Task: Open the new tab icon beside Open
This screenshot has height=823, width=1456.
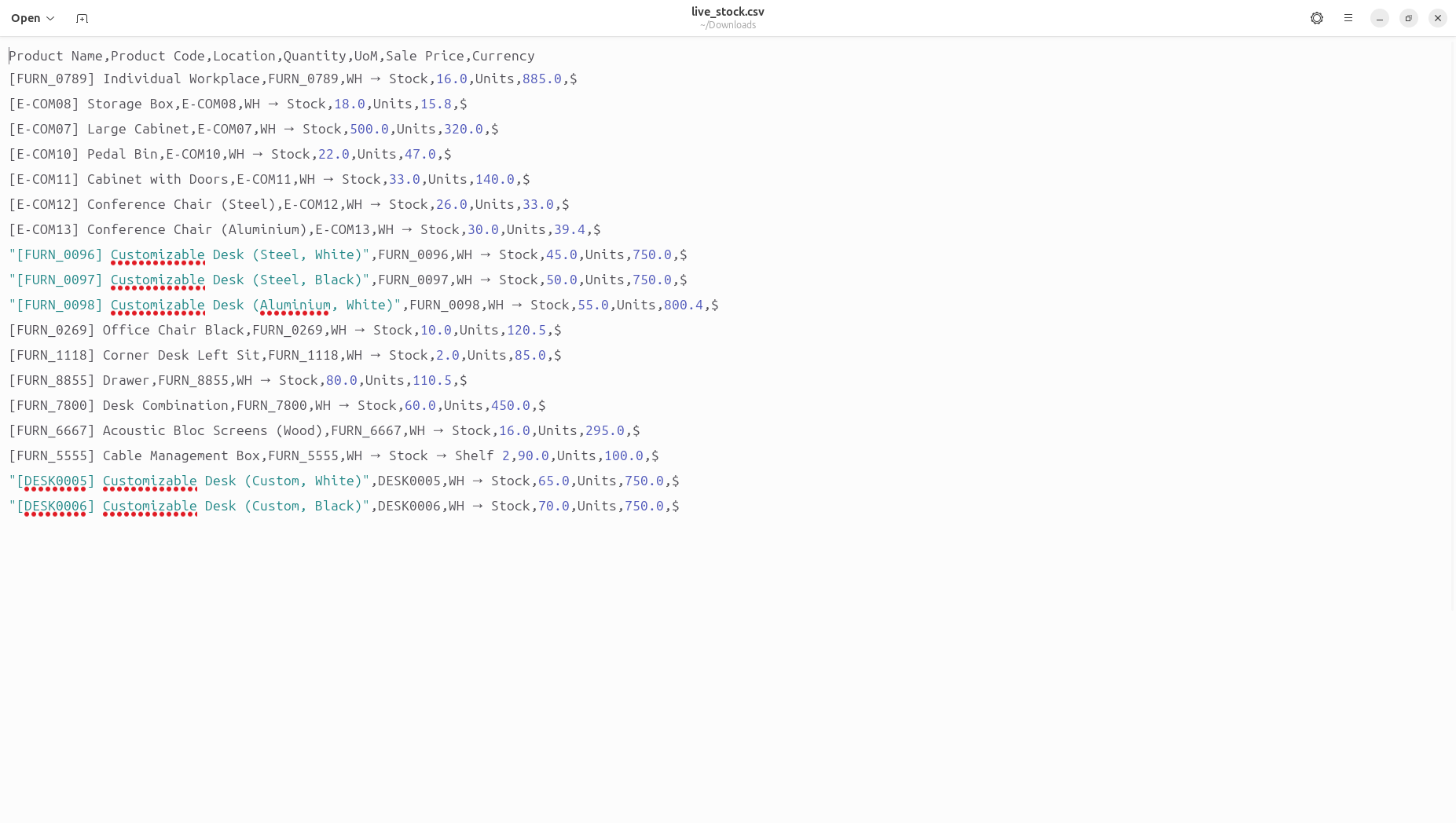Action: (82, 18)
